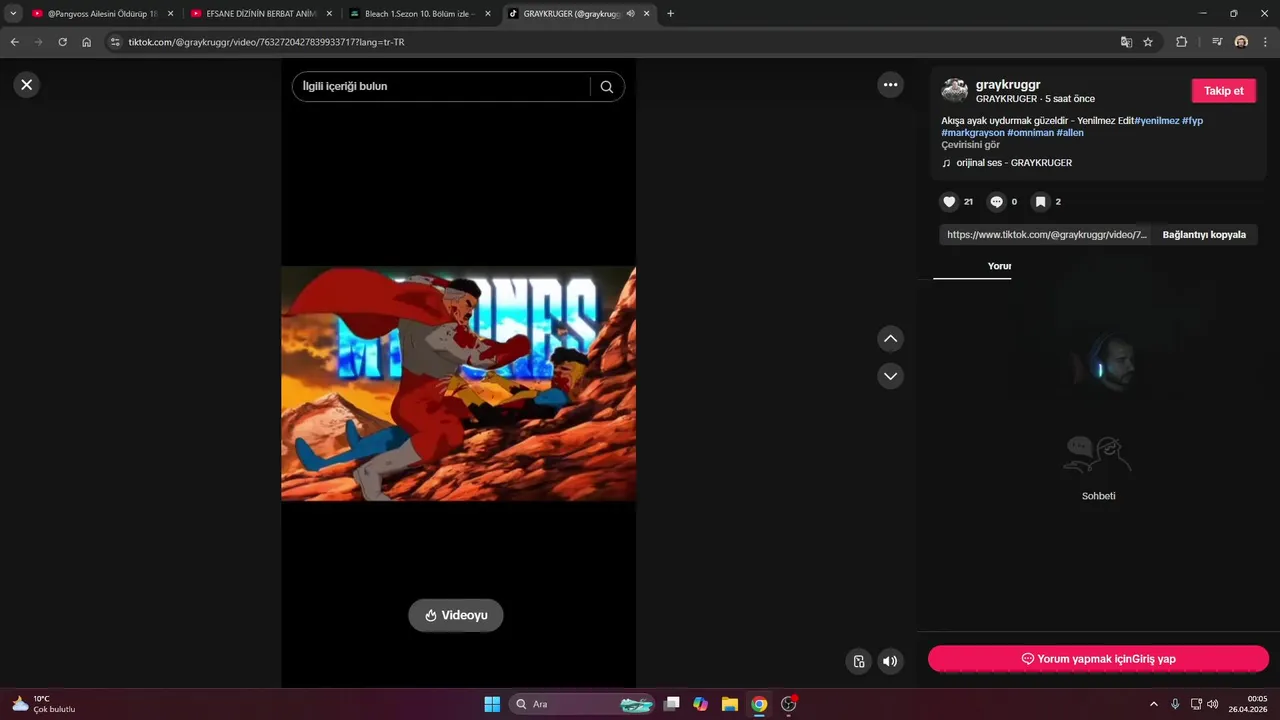The height and width of the screenshot is (720, 1280).
Task: Open the three-dots more options menu
Action: [x=890, y=85]
